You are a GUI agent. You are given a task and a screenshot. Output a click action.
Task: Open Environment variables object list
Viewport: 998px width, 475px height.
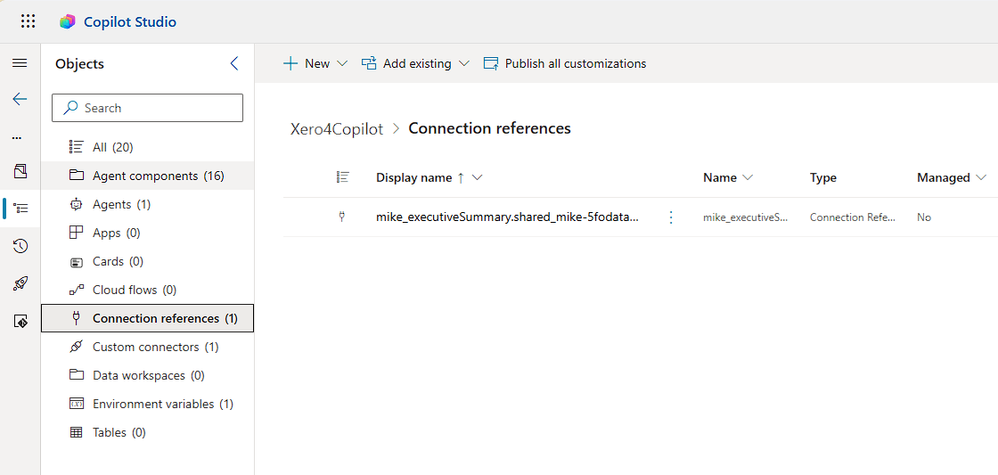click(x=163, y=404)
